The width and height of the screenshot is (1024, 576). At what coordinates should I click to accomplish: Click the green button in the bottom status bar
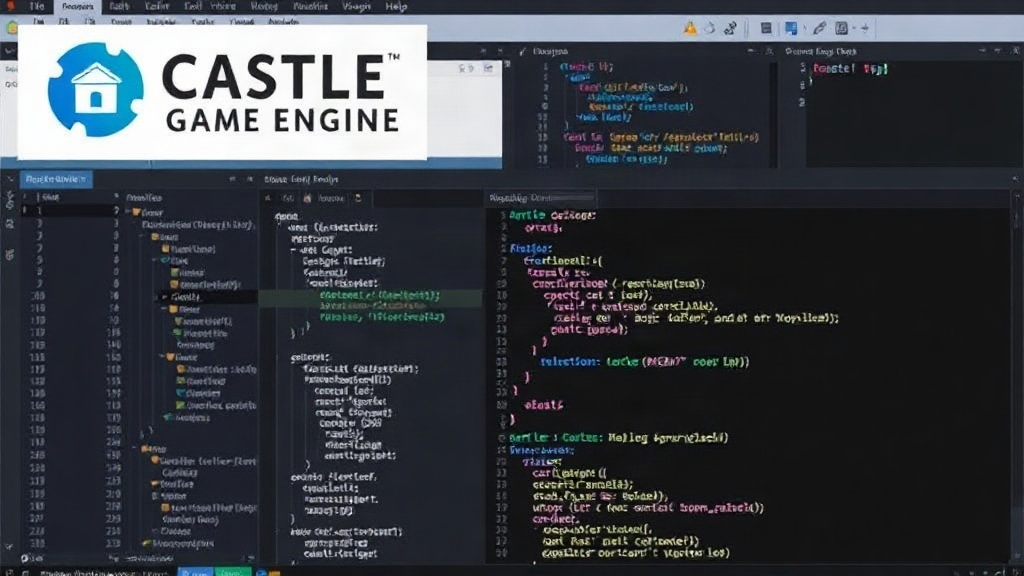232,572
